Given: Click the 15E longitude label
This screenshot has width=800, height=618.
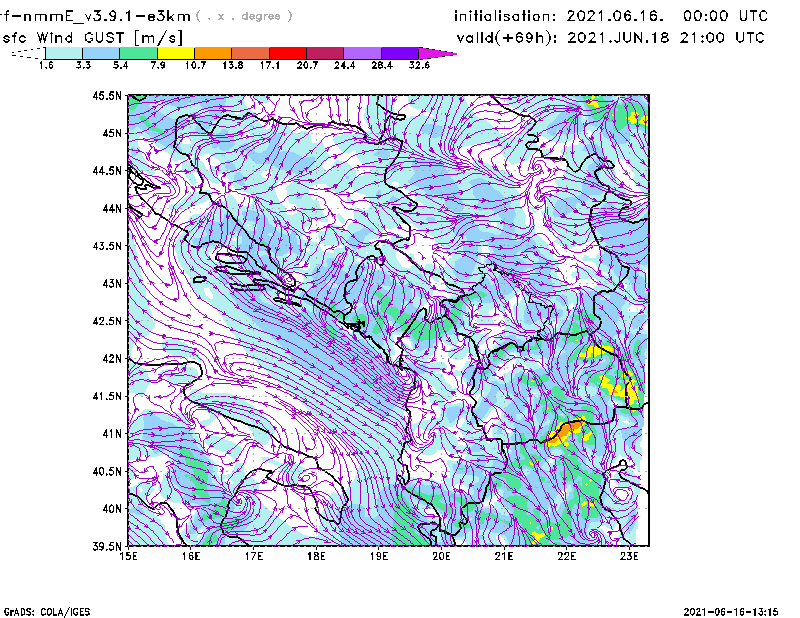Looking at the screenshot, I should [x=128, y=556].
